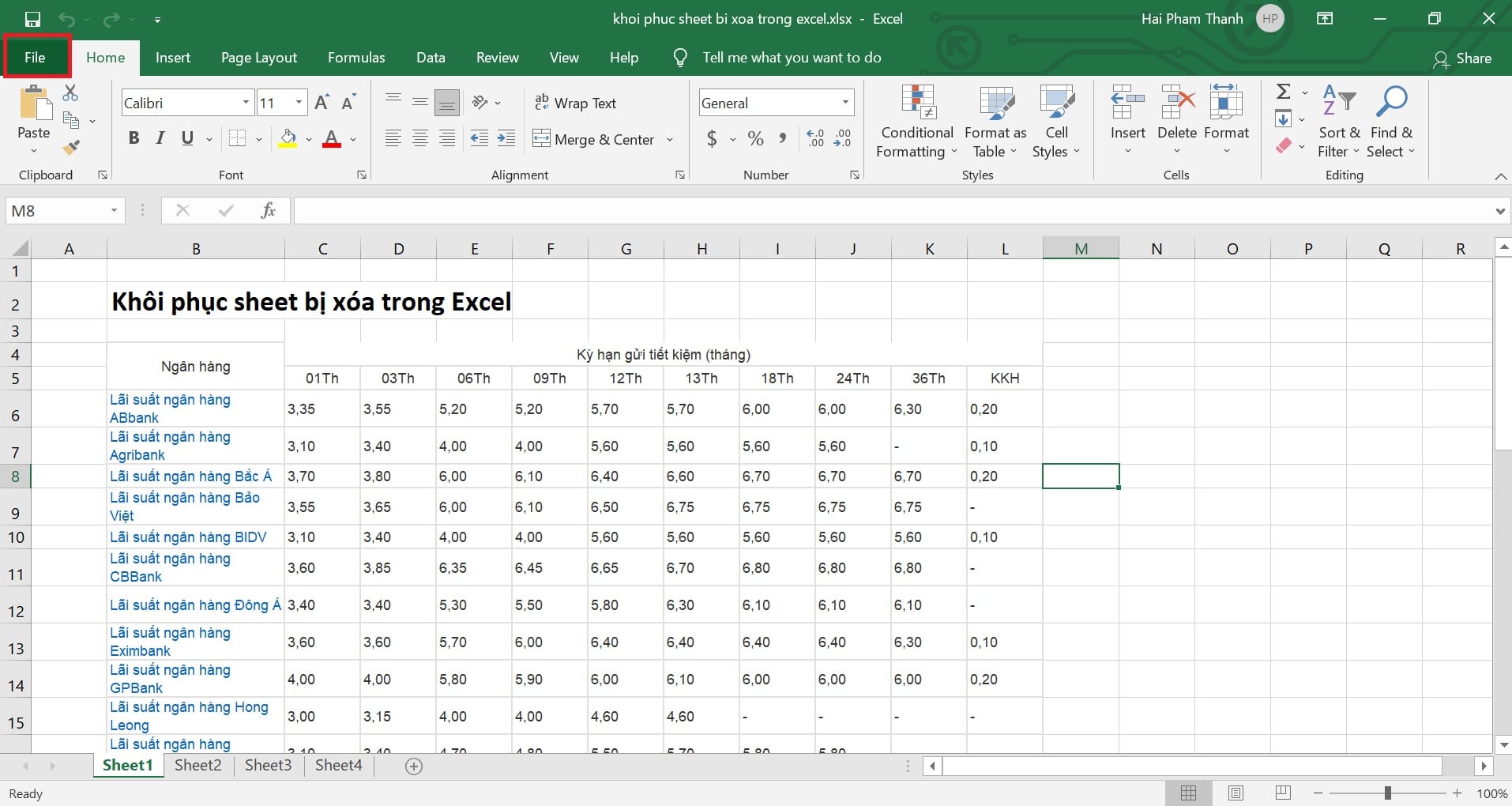Toggle Bottom Align vertical alignment

click(447, 102)
